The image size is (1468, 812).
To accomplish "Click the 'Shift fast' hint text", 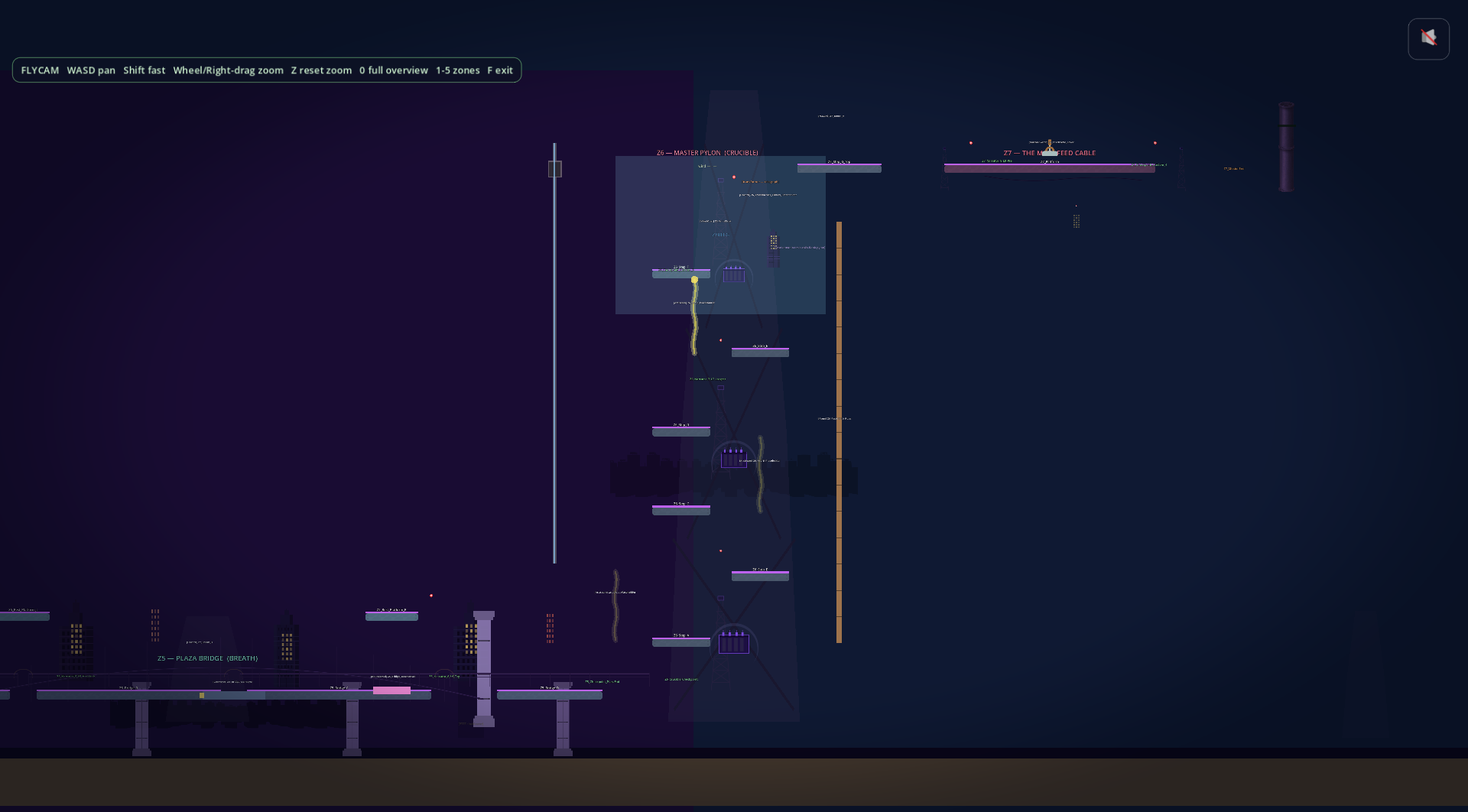I will [145, 70].
